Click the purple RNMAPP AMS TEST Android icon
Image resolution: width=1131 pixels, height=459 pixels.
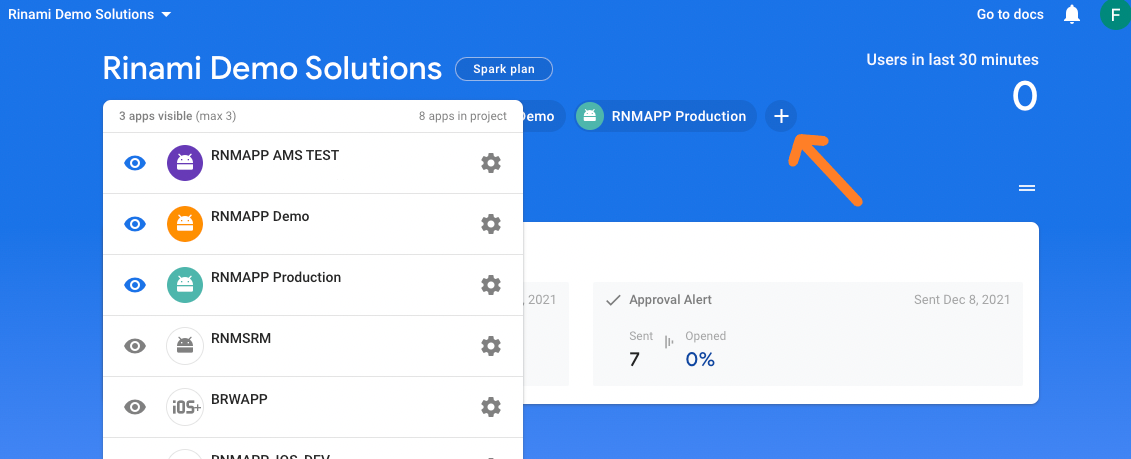coord(185,163)
